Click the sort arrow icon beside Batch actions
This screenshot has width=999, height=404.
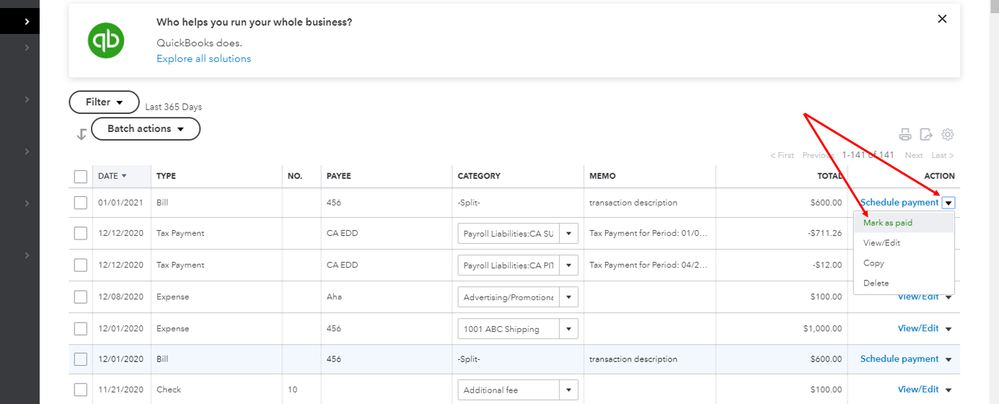[80, 134]
